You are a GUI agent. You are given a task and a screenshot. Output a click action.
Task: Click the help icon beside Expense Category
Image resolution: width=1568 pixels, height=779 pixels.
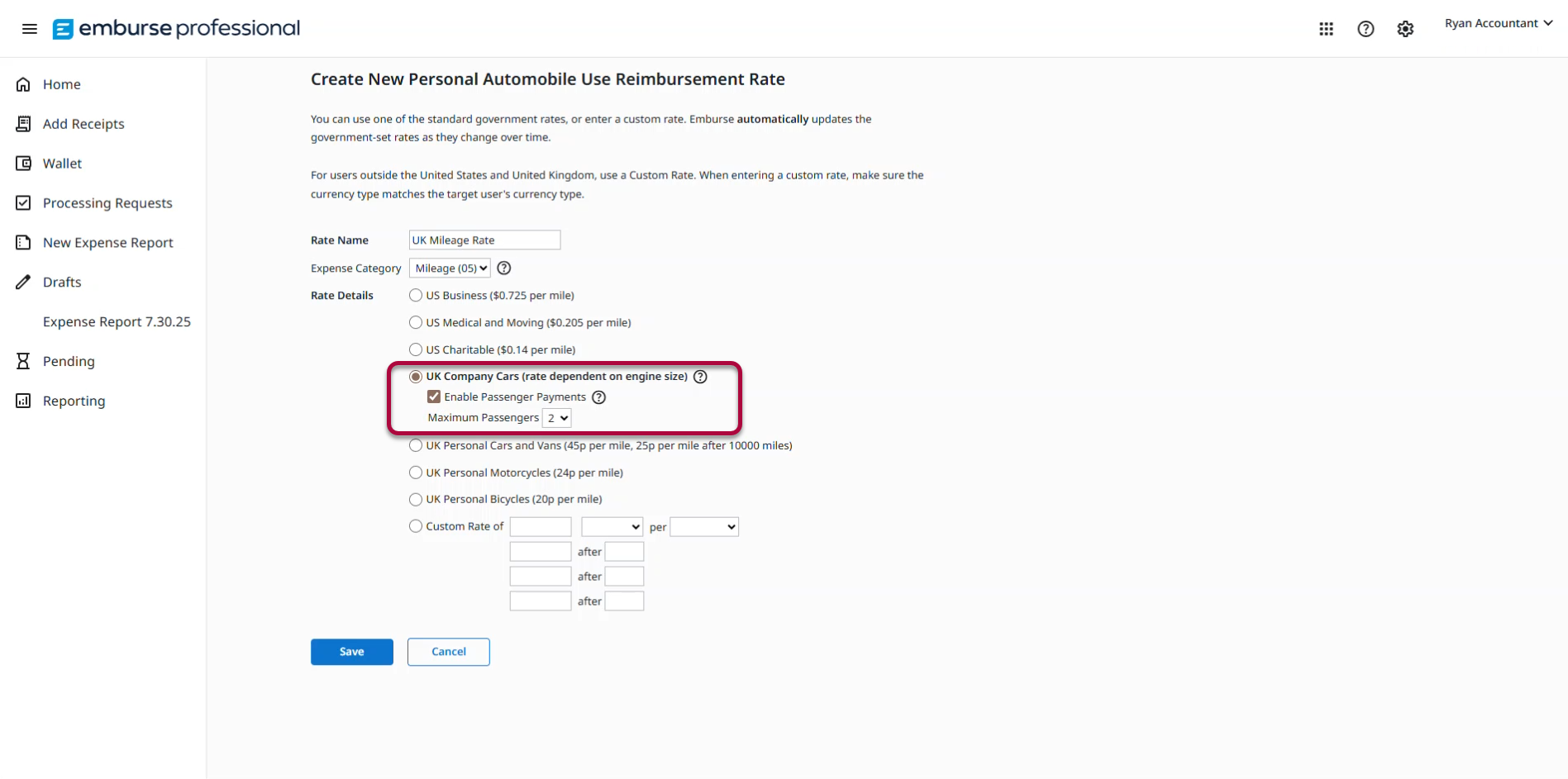click(x=504, y=268)
